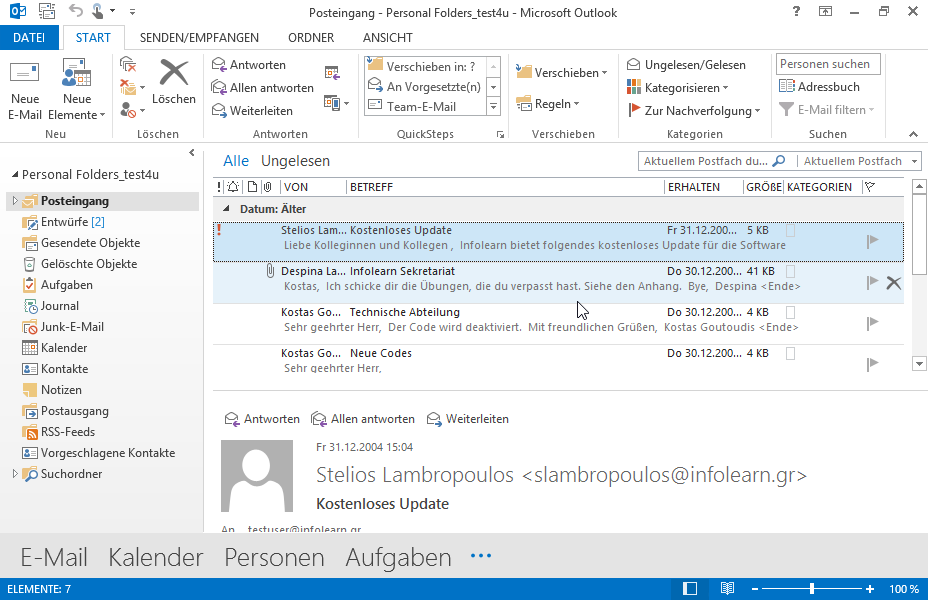Open the Verschieben dropdown
Image resolution: width=928 pixels, height=600 pixels.
(x=561, y=72)
